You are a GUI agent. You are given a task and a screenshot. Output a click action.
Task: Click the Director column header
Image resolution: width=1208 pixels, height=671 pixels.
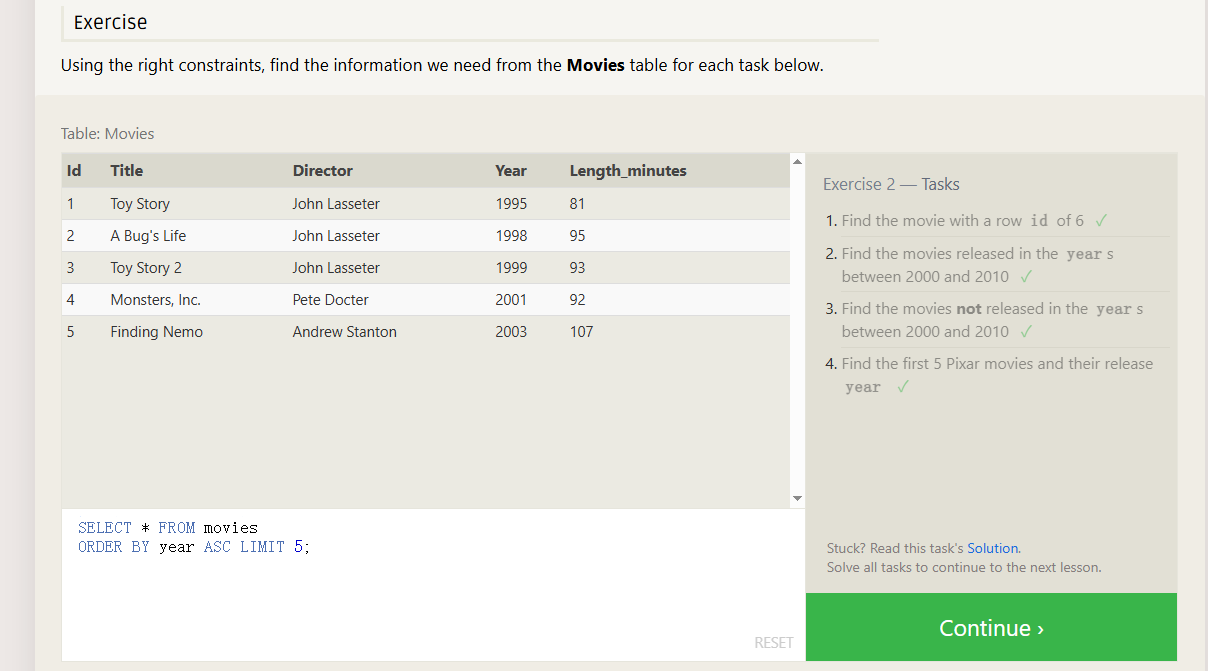coord(322,171)
